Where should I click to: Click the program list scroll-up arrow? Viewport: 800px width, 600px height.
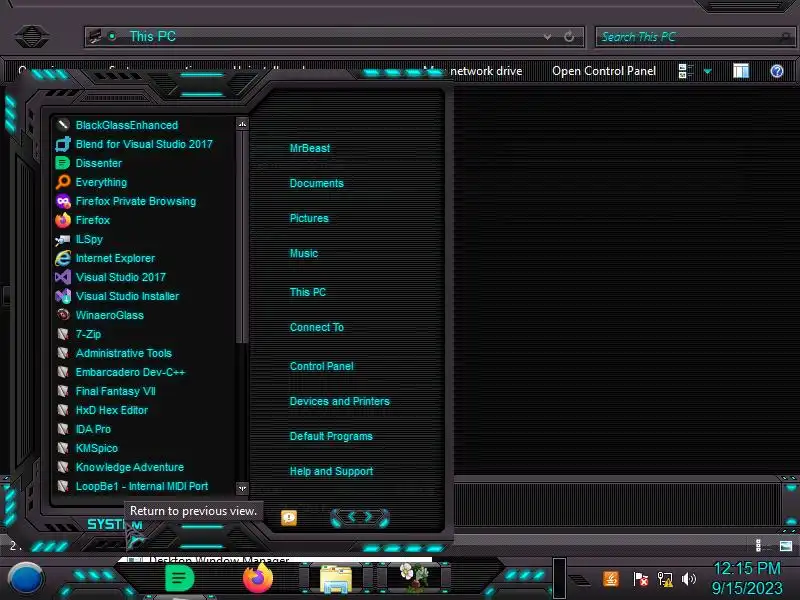(x=242, y=123)
